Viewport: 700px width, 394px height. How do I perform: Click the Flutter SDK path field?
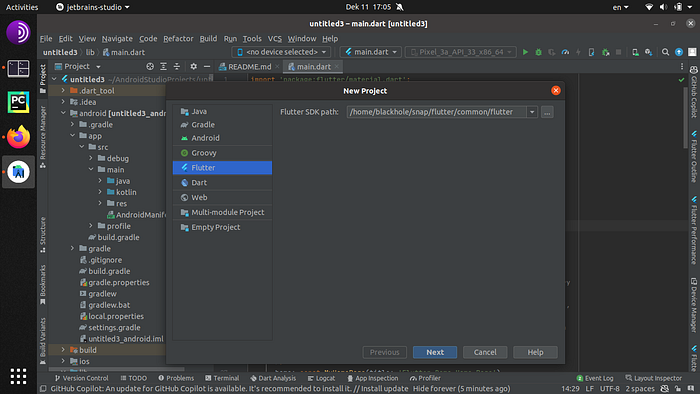click(x=437, y=112)
